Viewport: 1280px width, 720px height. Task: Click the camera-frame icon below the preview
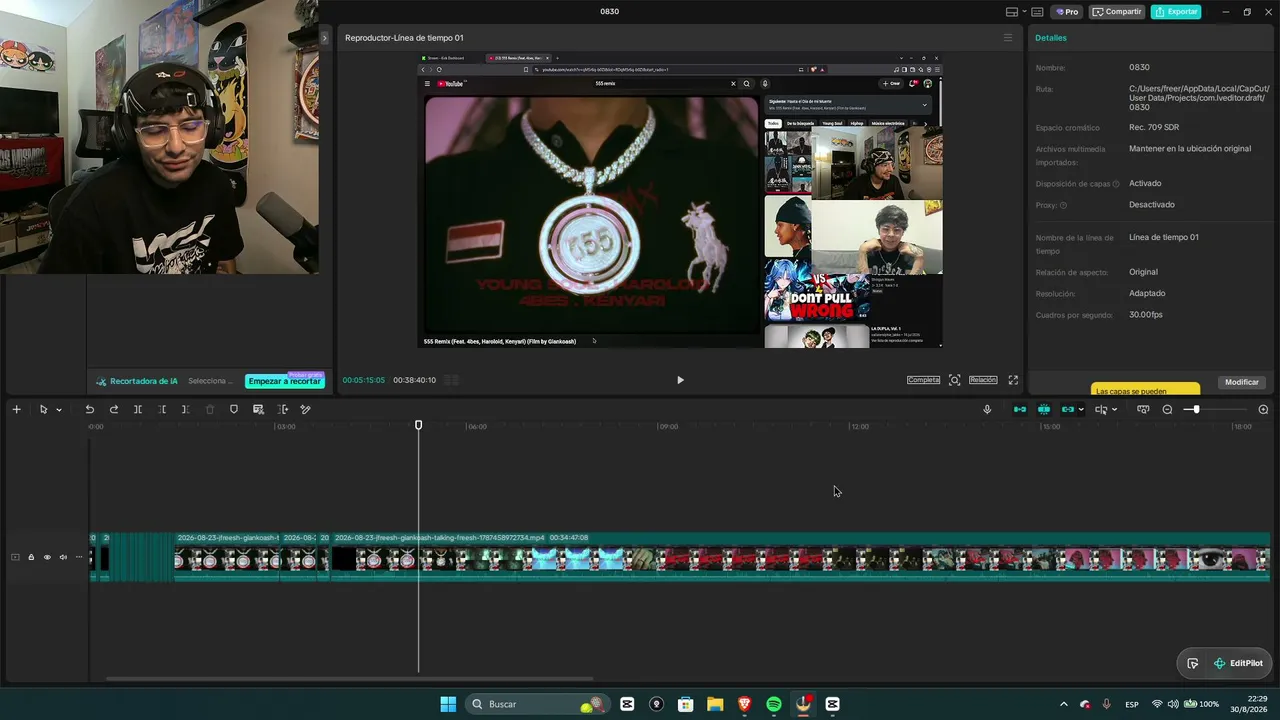955,380
